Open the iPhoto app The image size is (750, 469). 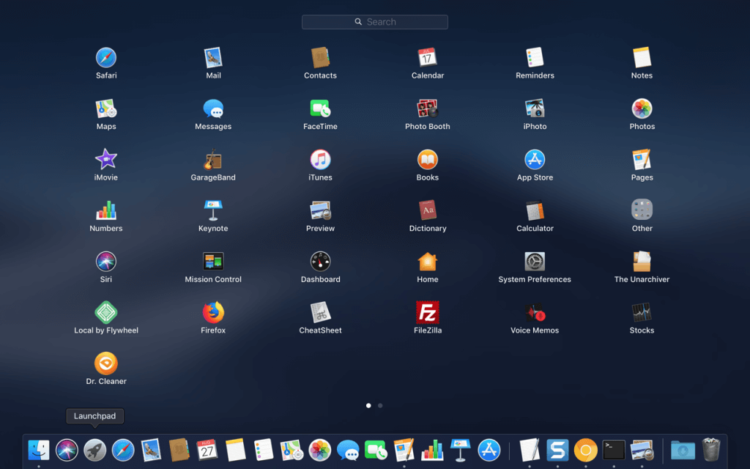coord(534,109)
